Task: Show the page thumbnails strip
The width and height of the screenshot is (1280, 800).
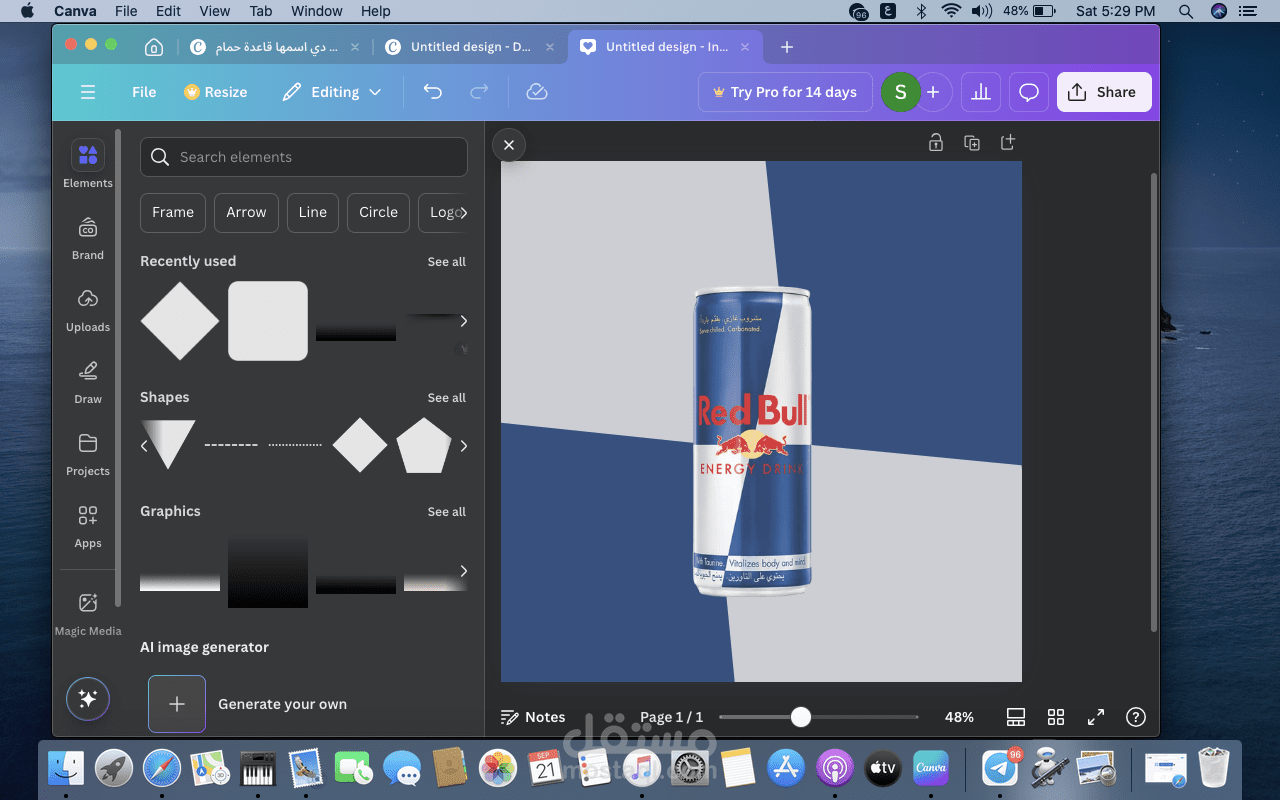Action: (1016, 717)
